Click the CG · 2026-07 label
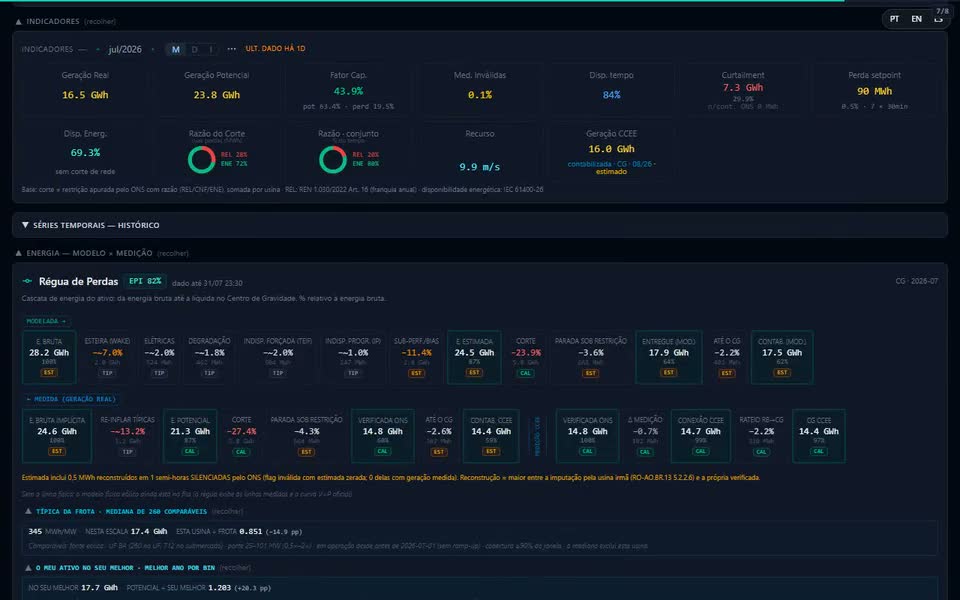Viewport: 960px width, 600px height. (x=917, y=281)
